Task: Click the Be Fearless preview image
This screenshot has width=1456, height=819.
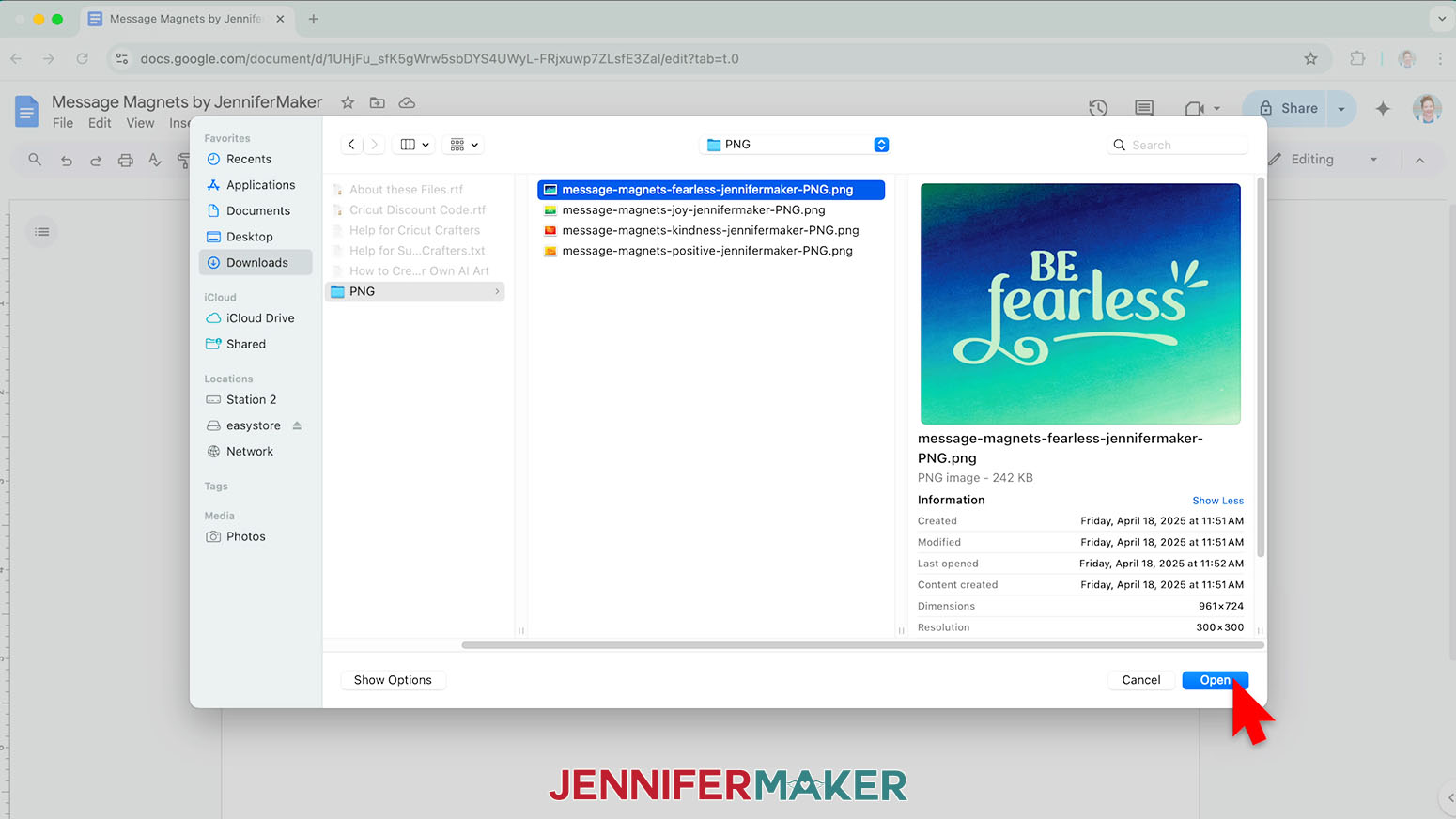Action: coord(1080,303)
